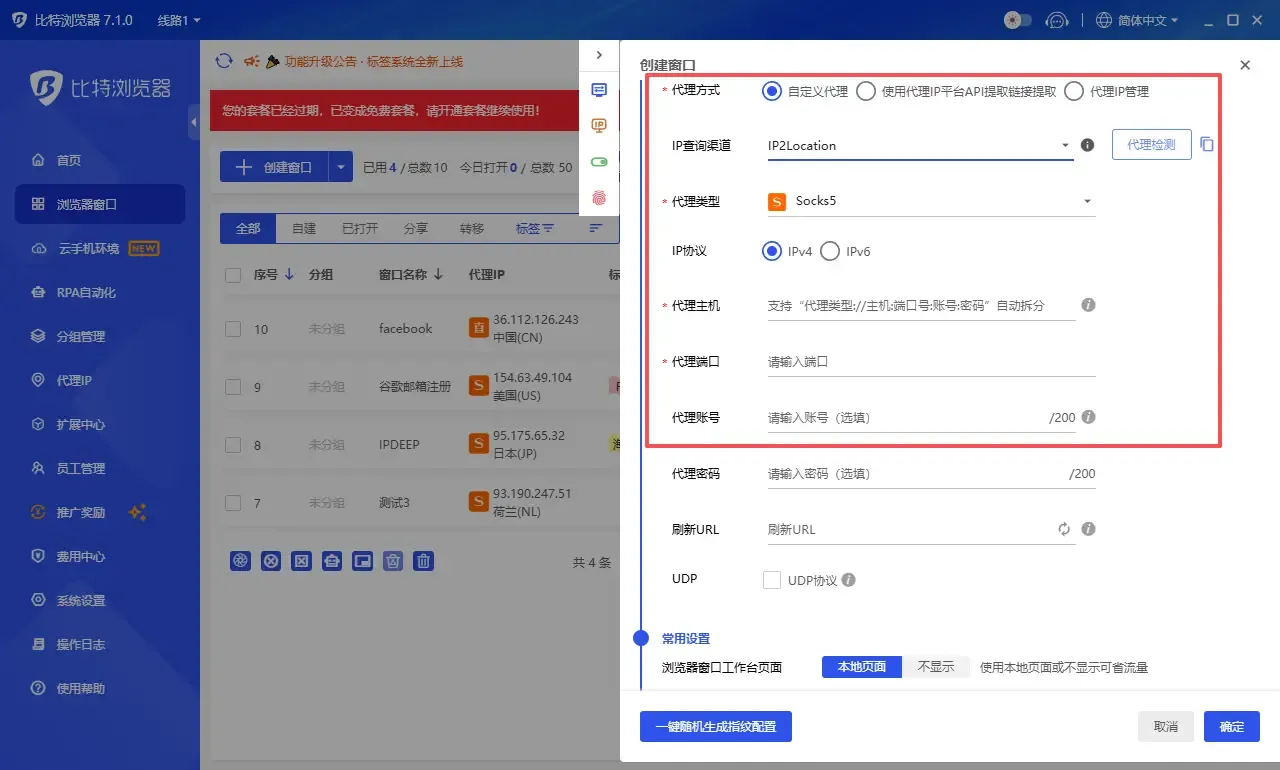
Task: Click the circular close-all windows icon
Action: [270, 561]
